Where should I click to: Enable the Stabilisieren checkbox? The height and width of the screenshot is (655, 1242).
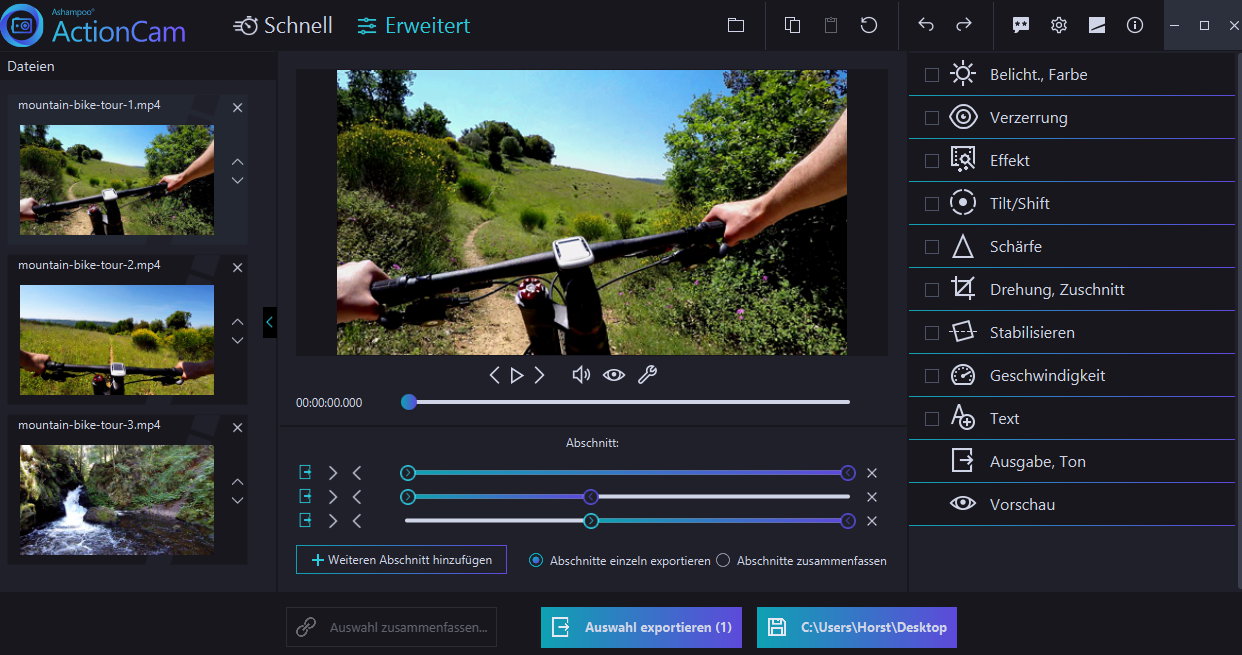pyautogui.click(x=932, y=332)
